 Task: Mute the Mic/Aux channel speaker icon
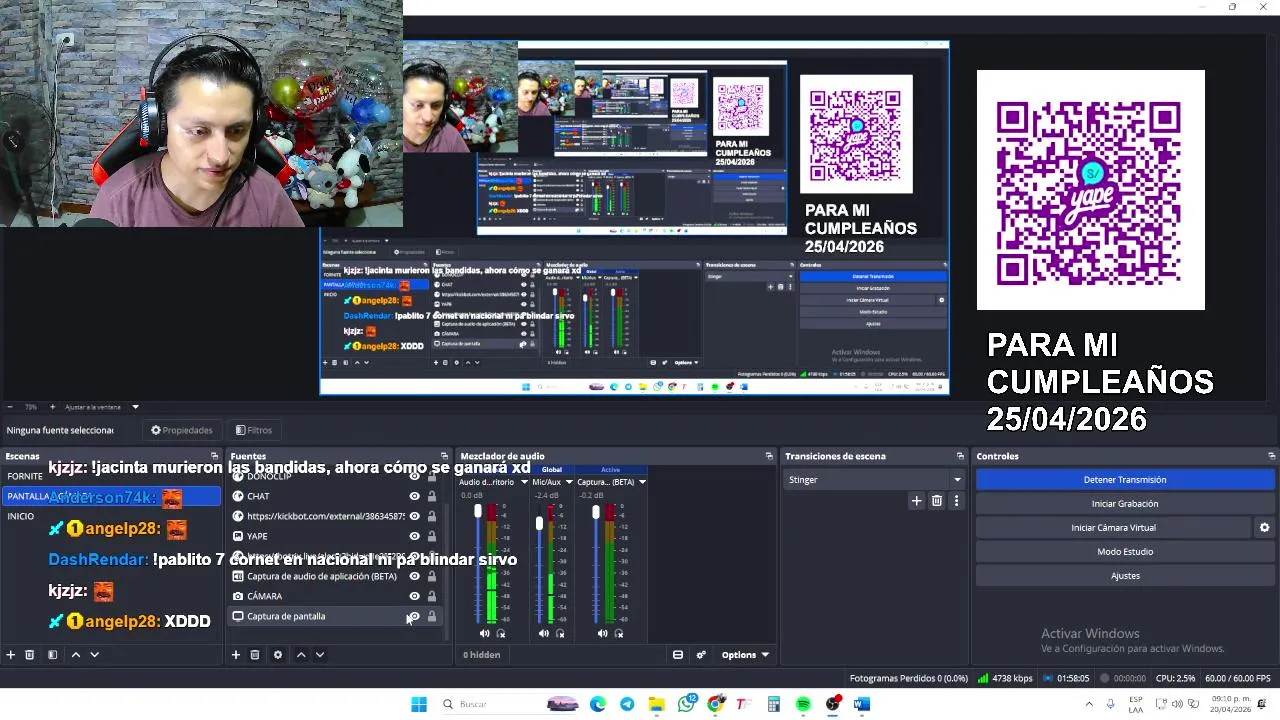click(543, 633)
